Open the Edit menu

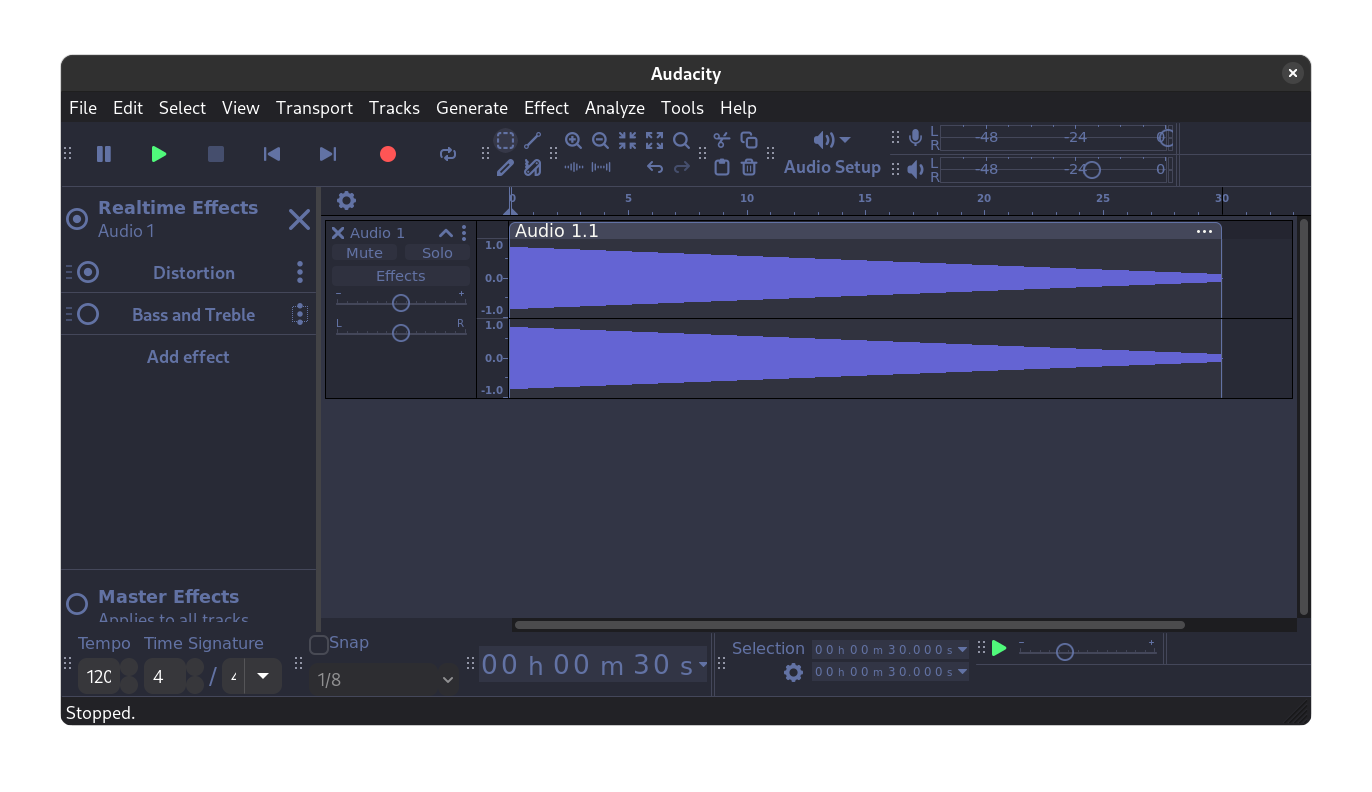click(x=128, y=108)
